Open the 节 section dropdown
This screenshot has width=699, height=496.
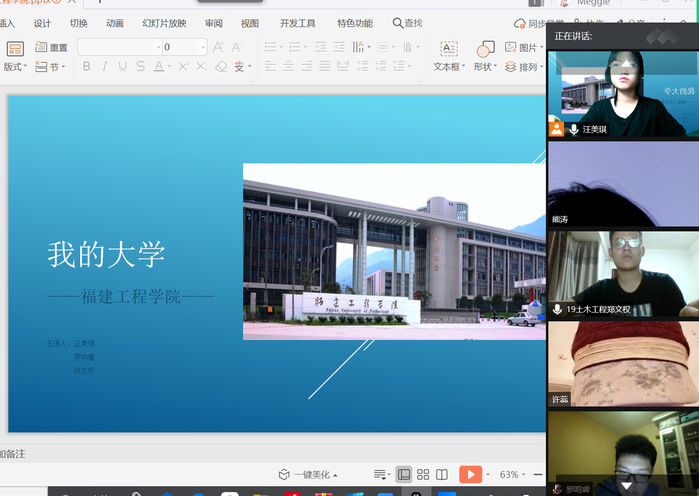(50, 67)
